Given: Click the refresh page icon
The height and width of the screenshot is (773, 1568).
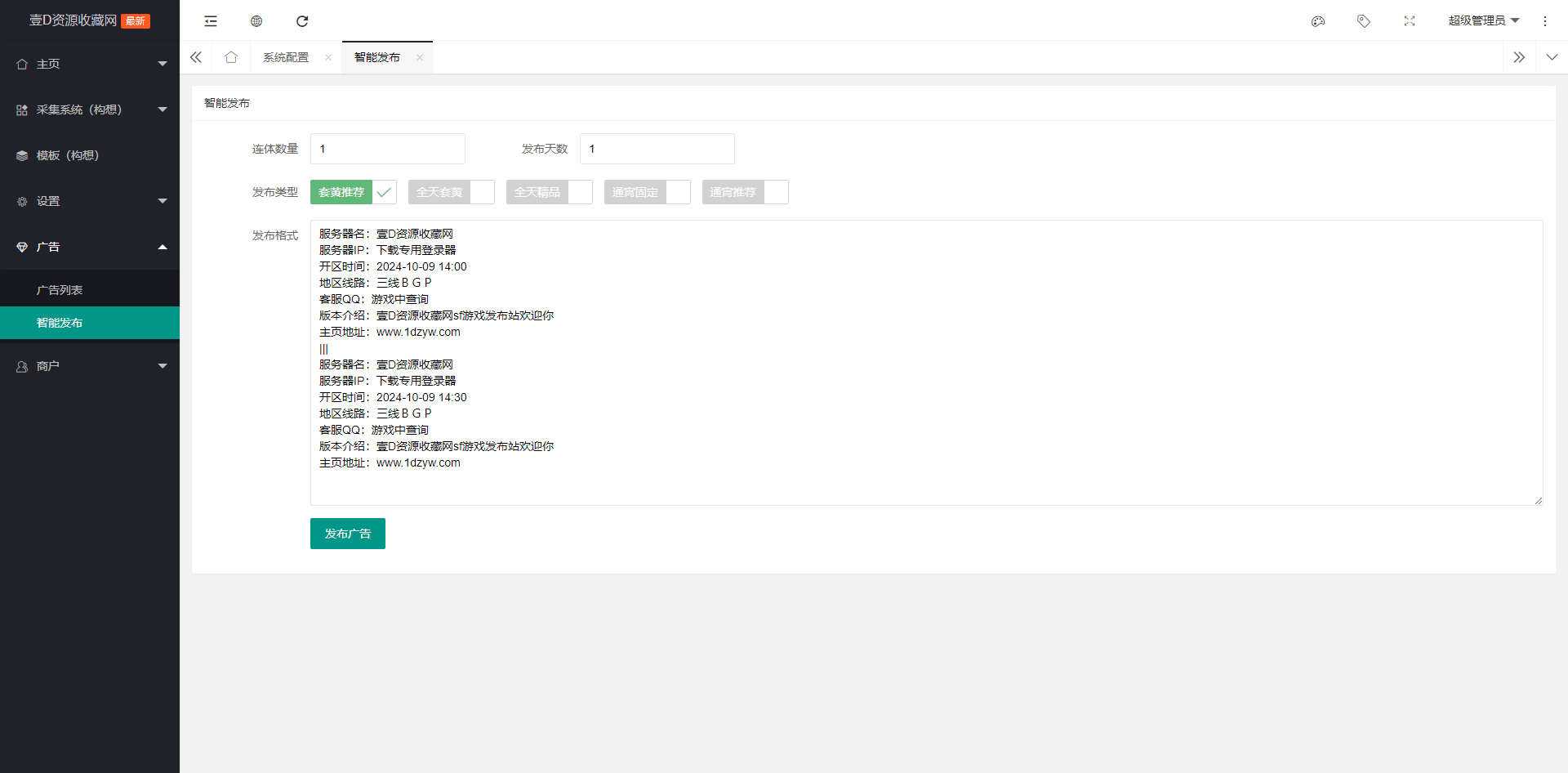Looking at the screenshot, I should point(302,21).
